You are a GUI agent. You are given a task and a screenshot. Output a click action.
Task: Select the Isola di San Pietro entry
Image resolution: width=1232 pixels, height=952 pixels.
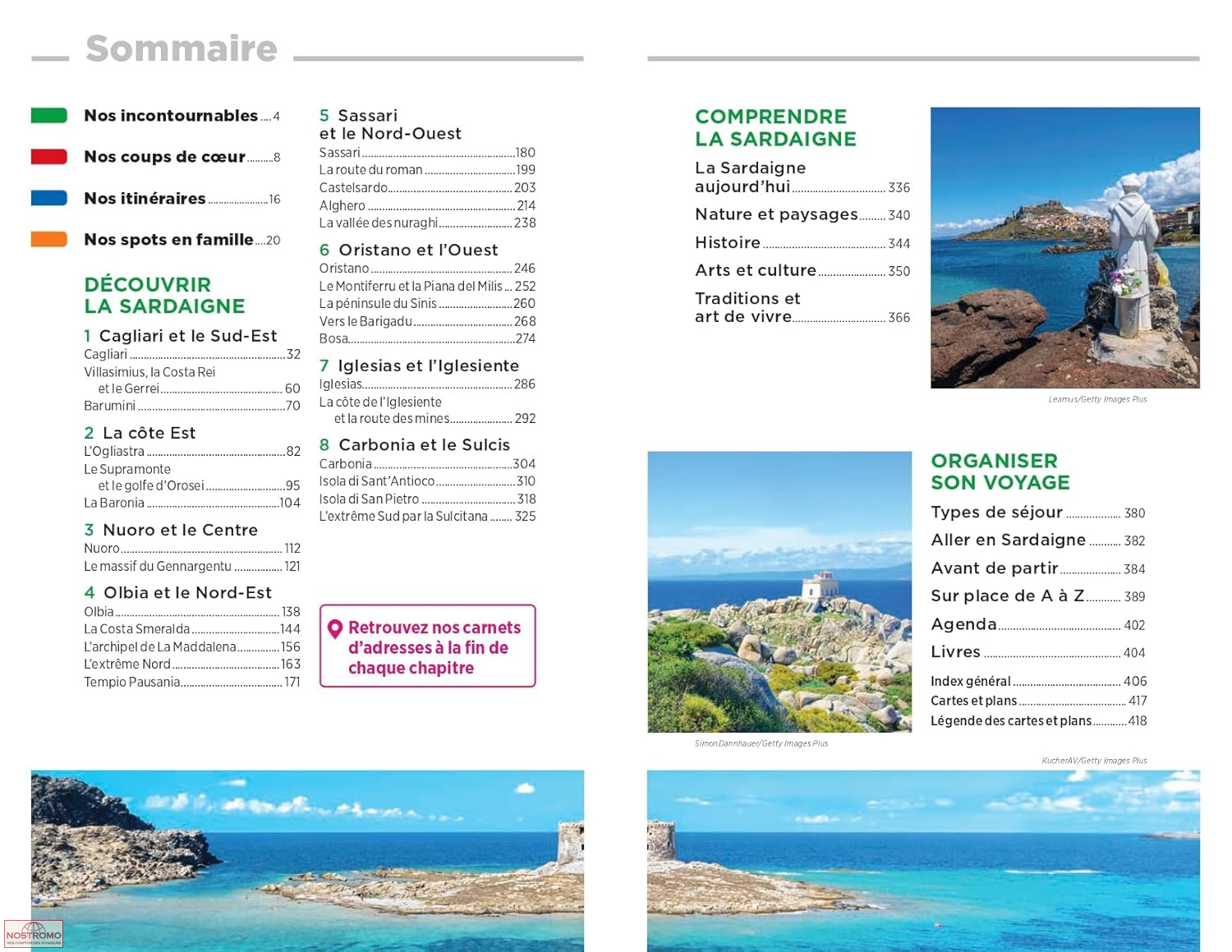(427, 499)
